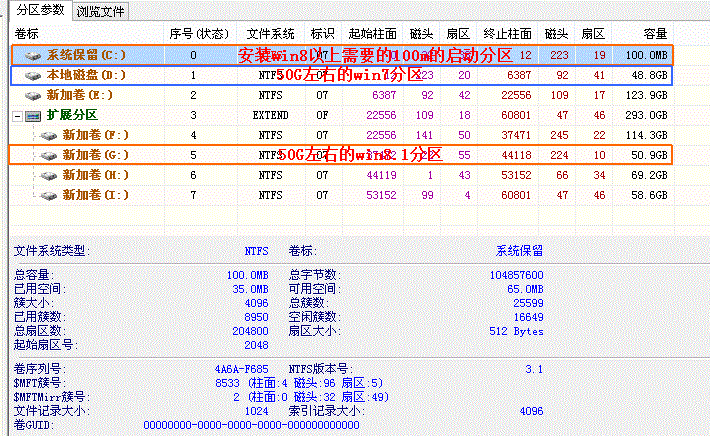Collapse the 扩展分区 tree node
This screenshot has width=710, height=436.
tap(19, 115)
